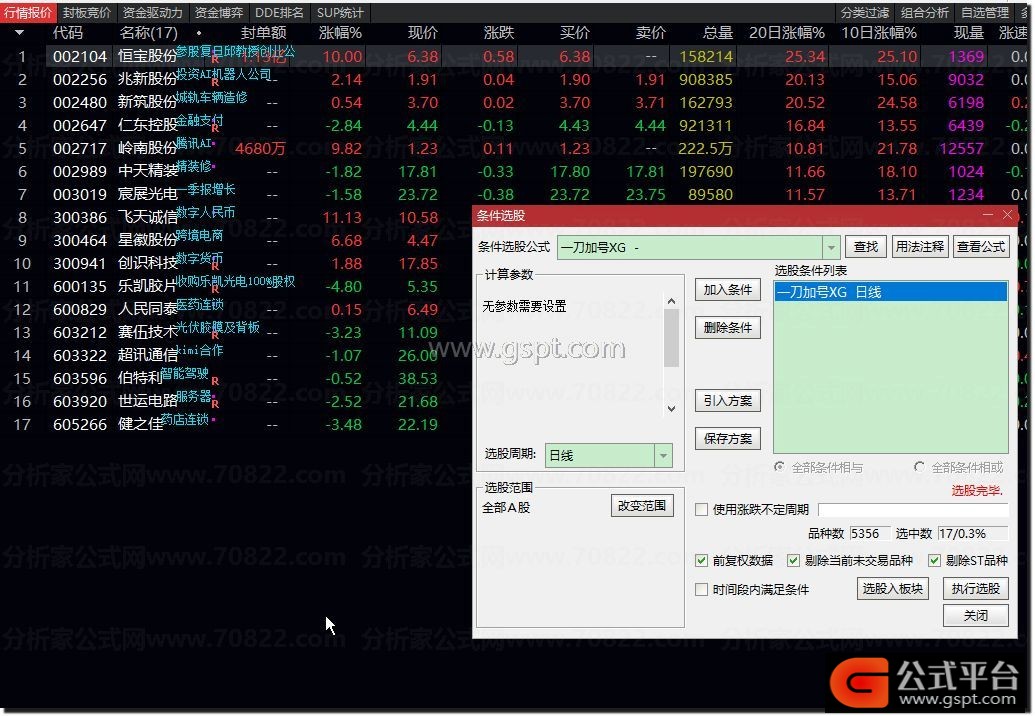Expand the 条件选股公式 dropdown arrow
Viewport: 1035px width, 716px height.
(x=831, y=248)
